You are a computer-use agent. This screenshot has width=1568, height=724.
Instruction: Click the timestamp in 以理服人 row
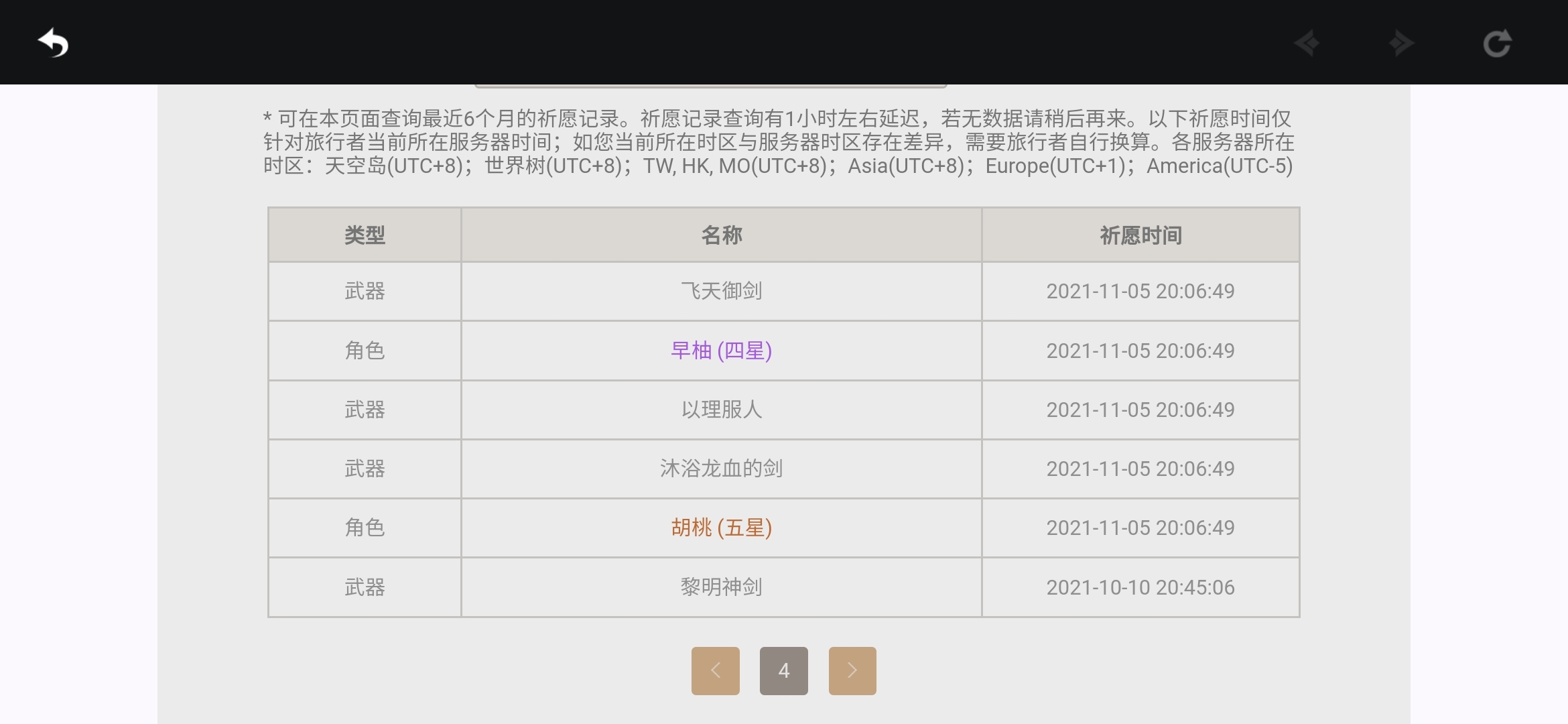coord(1140,410)
